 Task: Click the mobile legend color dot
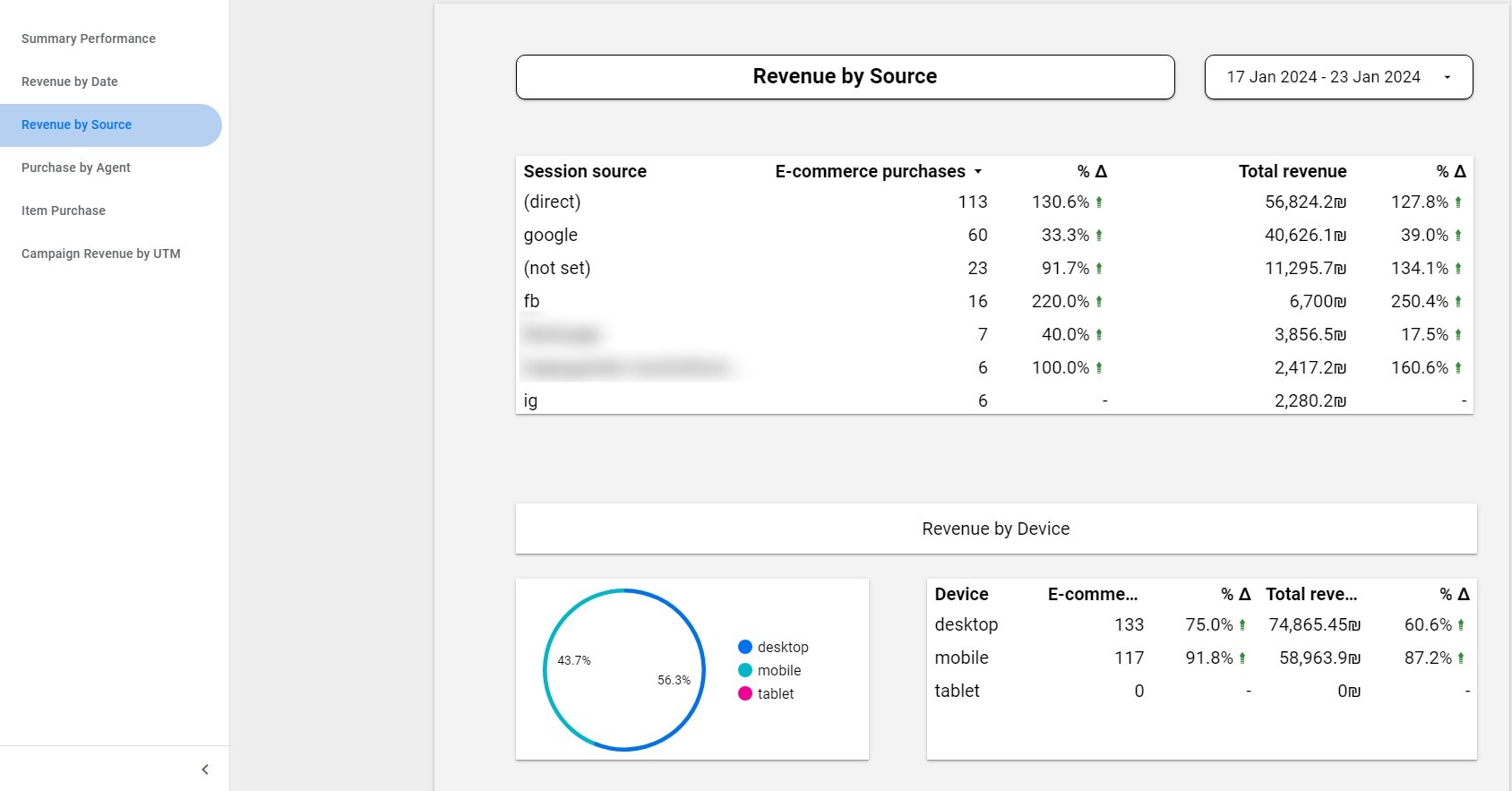(745, 670)
